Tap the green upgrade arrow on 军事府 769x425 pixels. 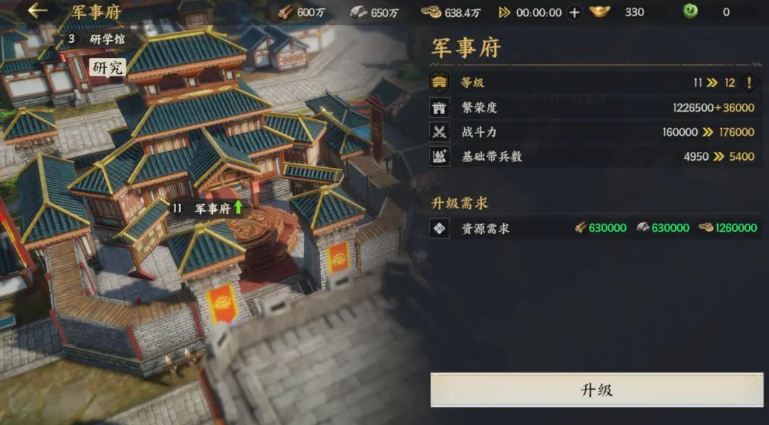[x=238, y=207]
